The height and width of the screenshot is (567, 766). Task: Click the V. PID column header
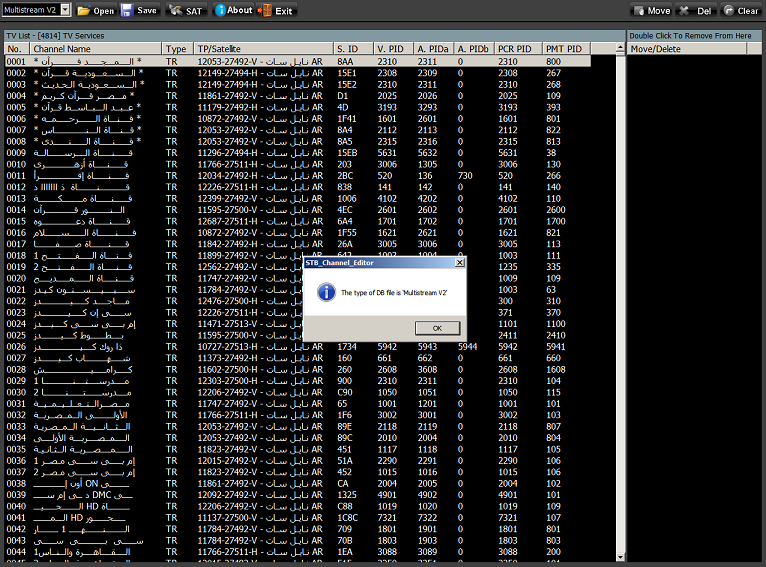click(394, 49)
